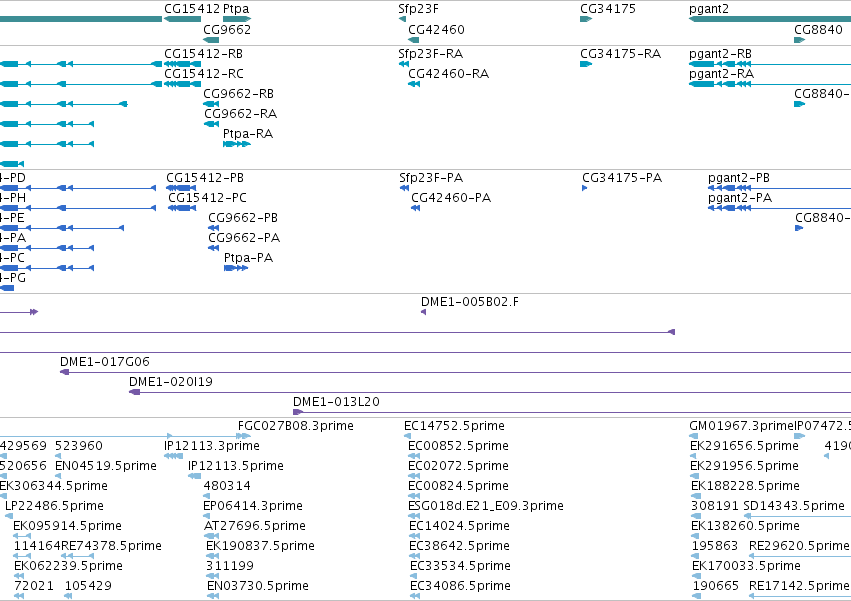Viewport: 851px width, 601px height.
Task: Select BAC end DME1-005B02.F
Action: [x=470, y=302]
